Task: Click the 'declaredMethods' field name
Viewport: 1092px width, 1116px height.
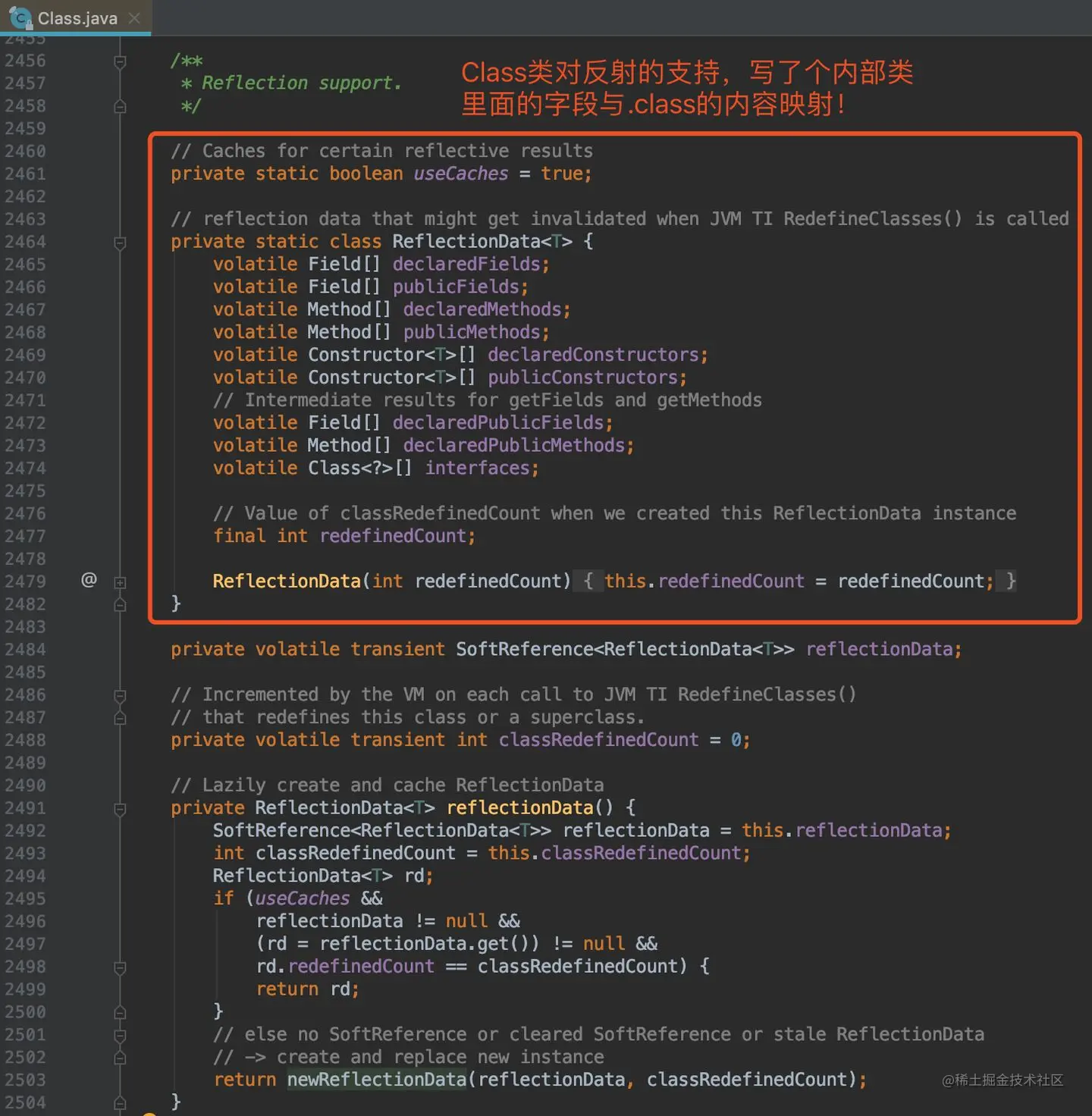Action: 482,309
